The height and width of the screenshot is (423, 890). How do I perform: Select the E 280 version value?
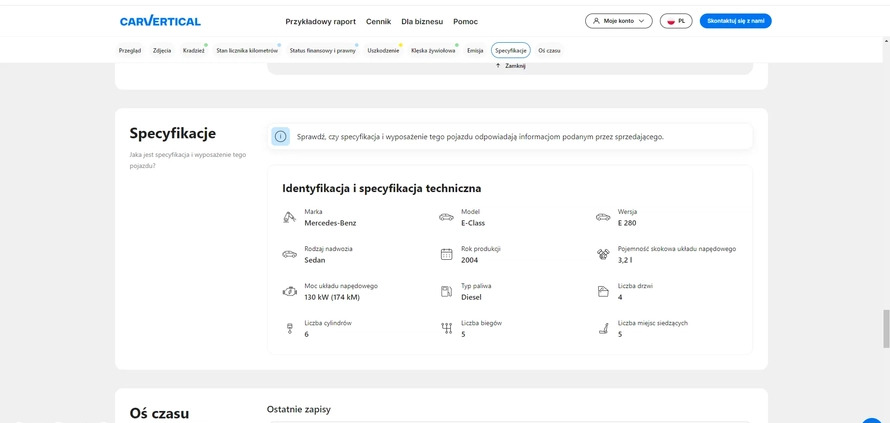627,223
